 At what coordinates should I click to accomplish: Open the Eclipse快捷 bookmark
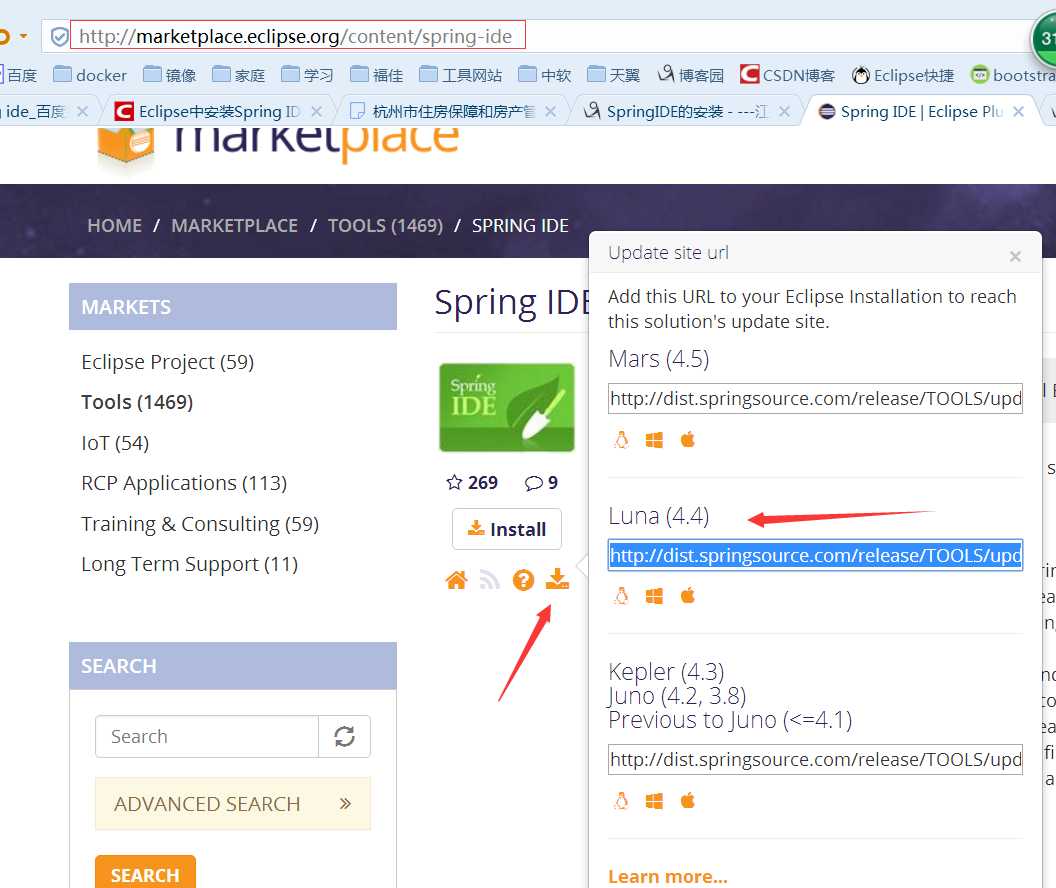coord(902,75)
